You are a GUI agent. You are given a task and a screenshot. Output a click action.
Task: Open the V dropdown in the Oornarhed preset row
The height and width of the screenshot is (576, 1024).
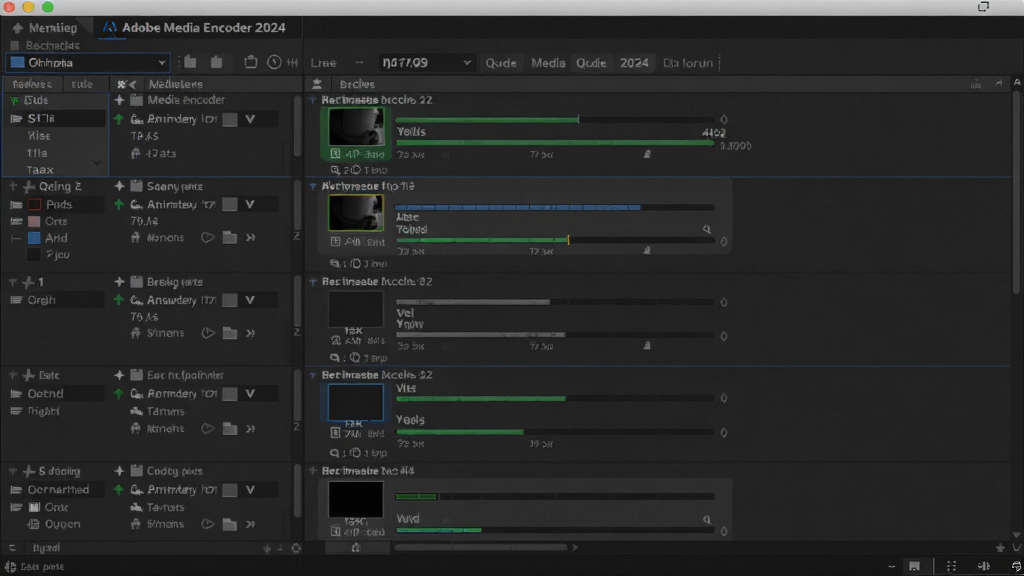point(250,490)
